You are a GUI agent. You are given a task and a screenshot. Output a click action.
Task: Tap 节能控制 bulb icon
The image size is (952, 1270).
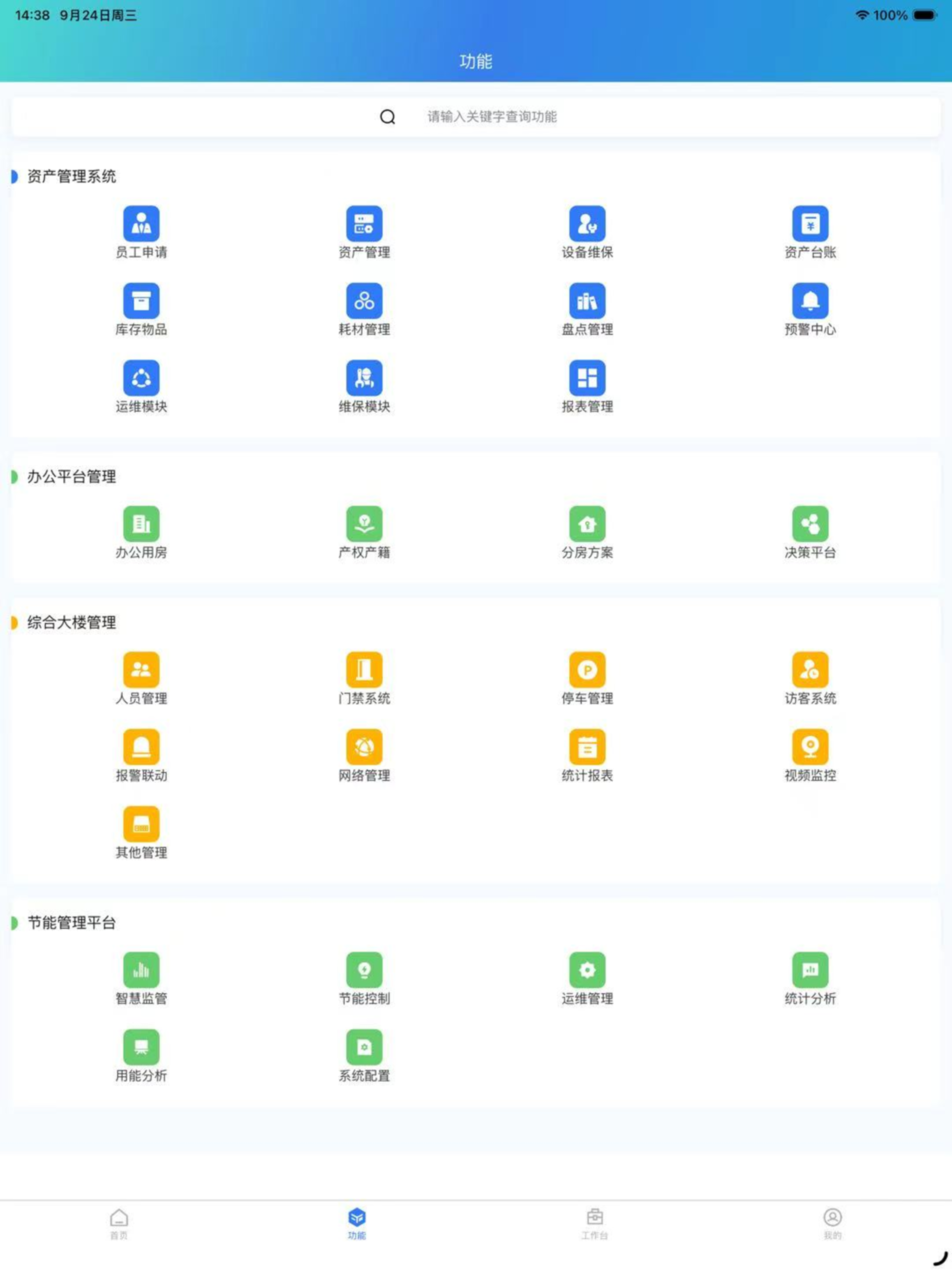click(x=364, y=970)
